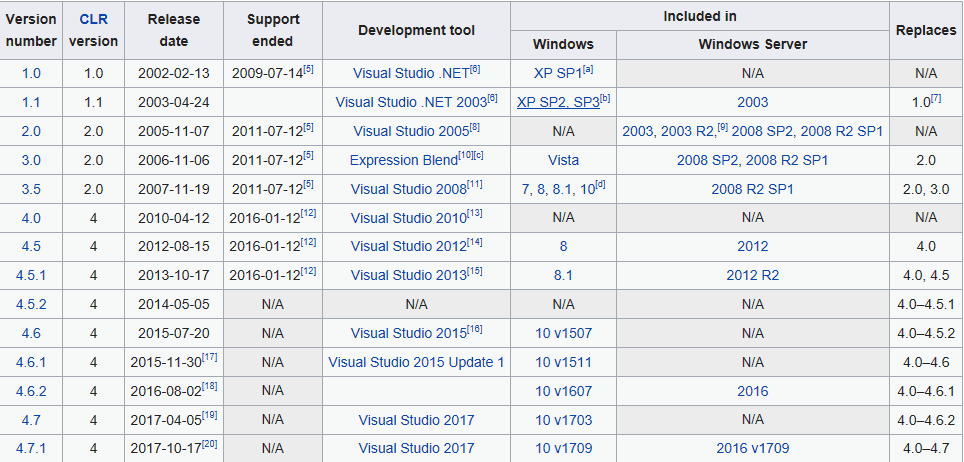Open version 4.5.2 link in Version number column
964x462 pixels.
pos(31,304)
